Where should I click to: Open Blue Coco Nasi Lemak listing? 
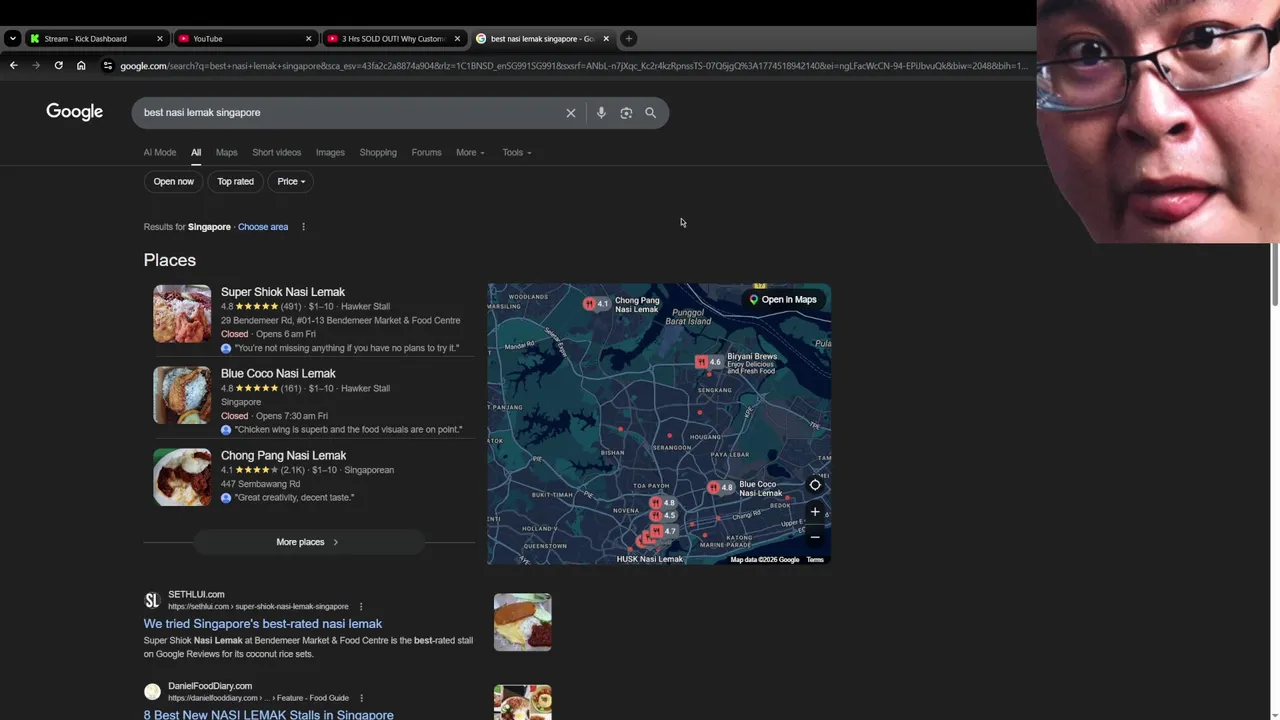coord(278,374)
